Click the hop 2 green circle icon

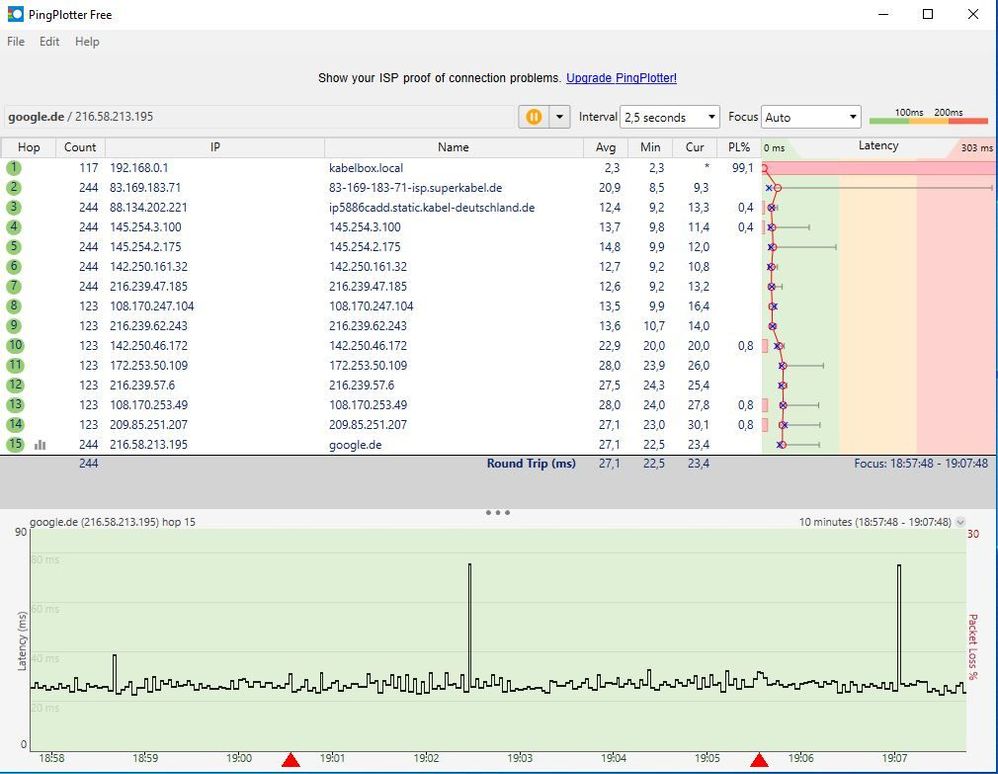pos(14,188)
